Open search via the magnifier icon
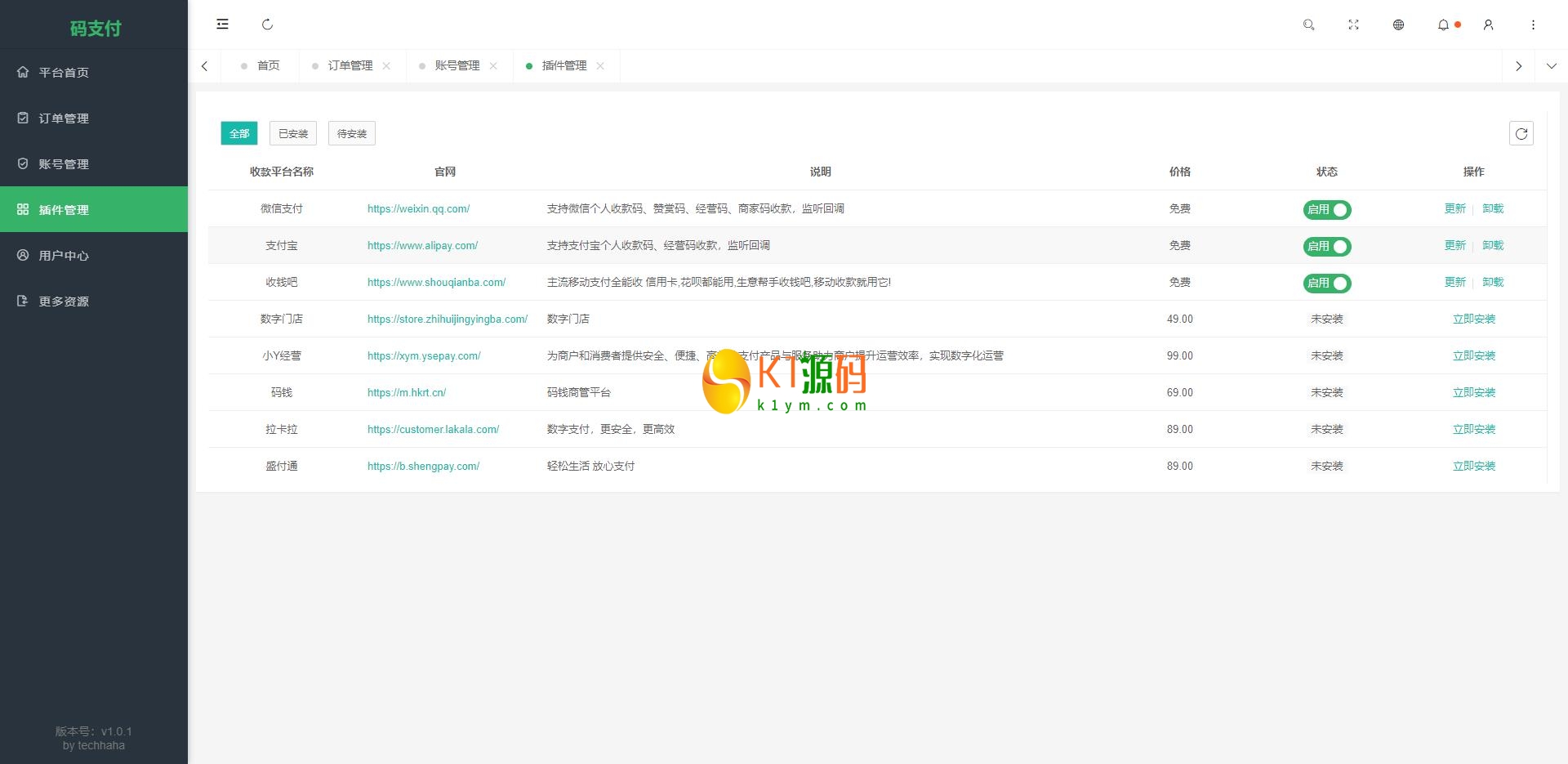1568x764 pixels. [1308, 25]
